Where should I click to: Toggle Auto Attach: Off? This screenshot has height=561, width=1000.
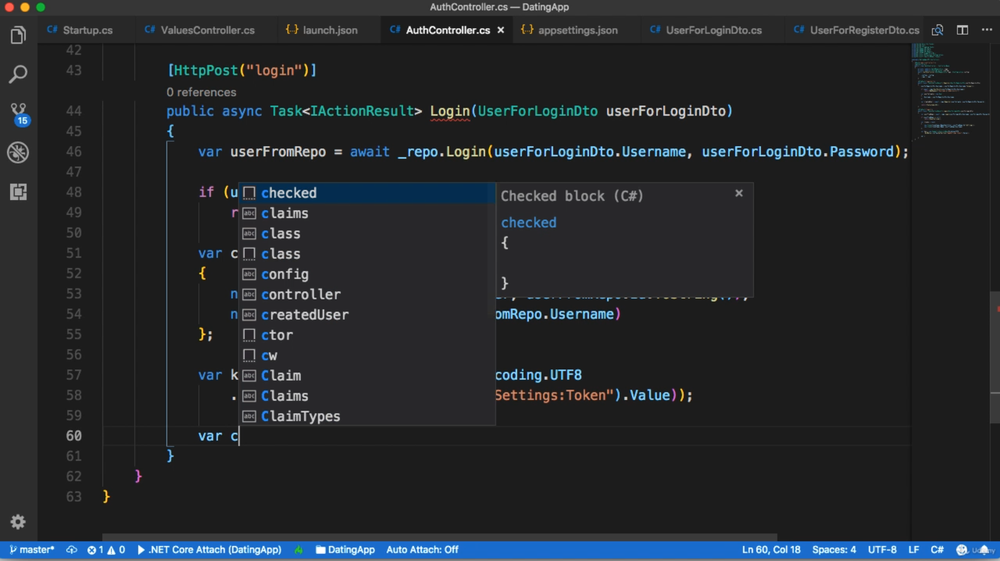(422, 550)
